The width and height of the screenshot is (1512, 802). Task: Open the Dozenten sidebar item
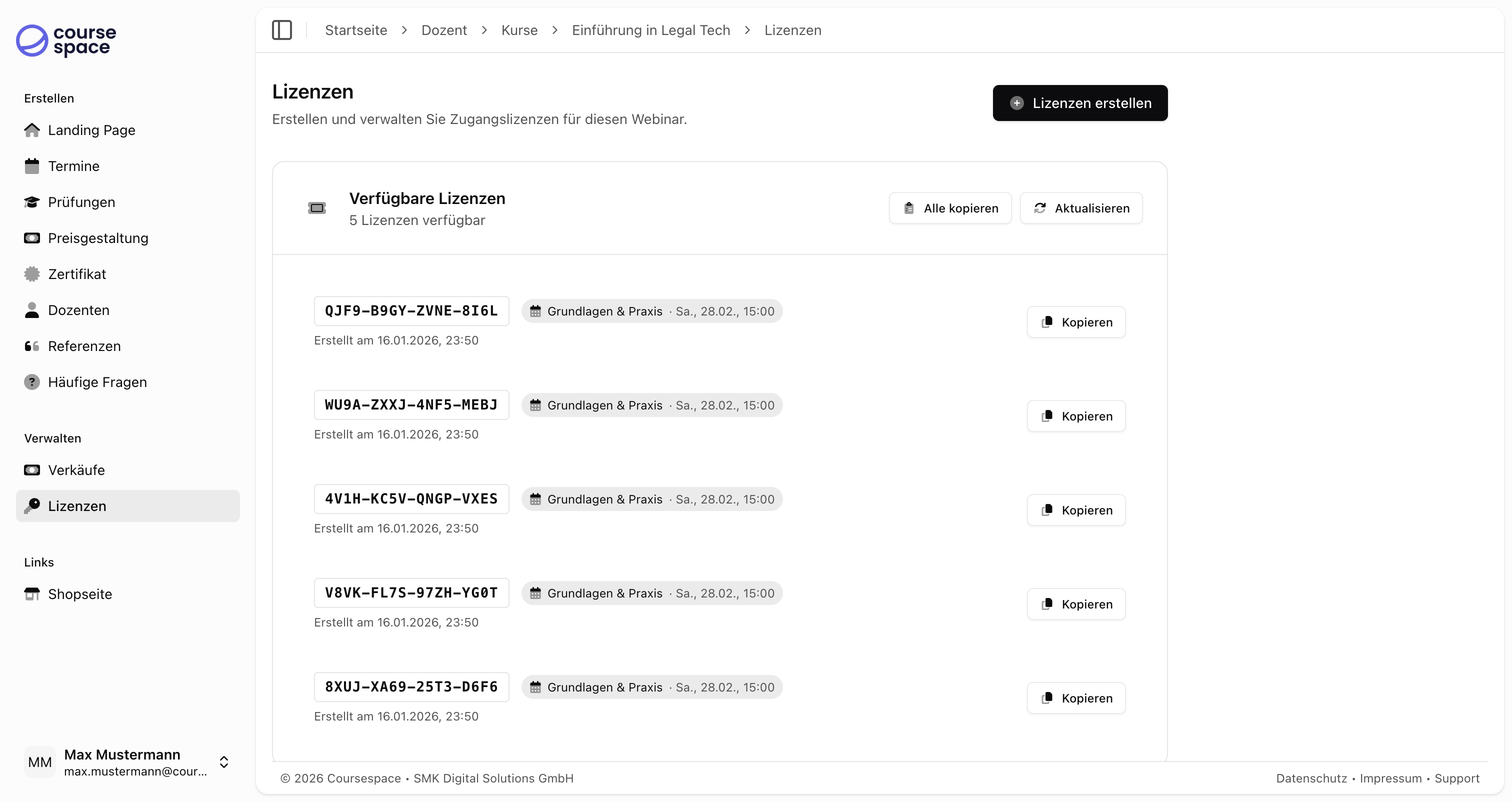pos(78,310)
